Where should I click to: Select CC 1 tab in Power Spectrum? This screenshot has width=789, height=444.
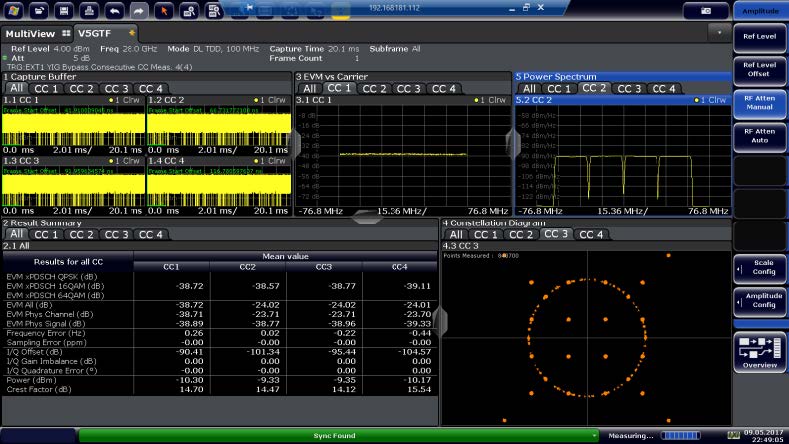click(x=558, y=89)
